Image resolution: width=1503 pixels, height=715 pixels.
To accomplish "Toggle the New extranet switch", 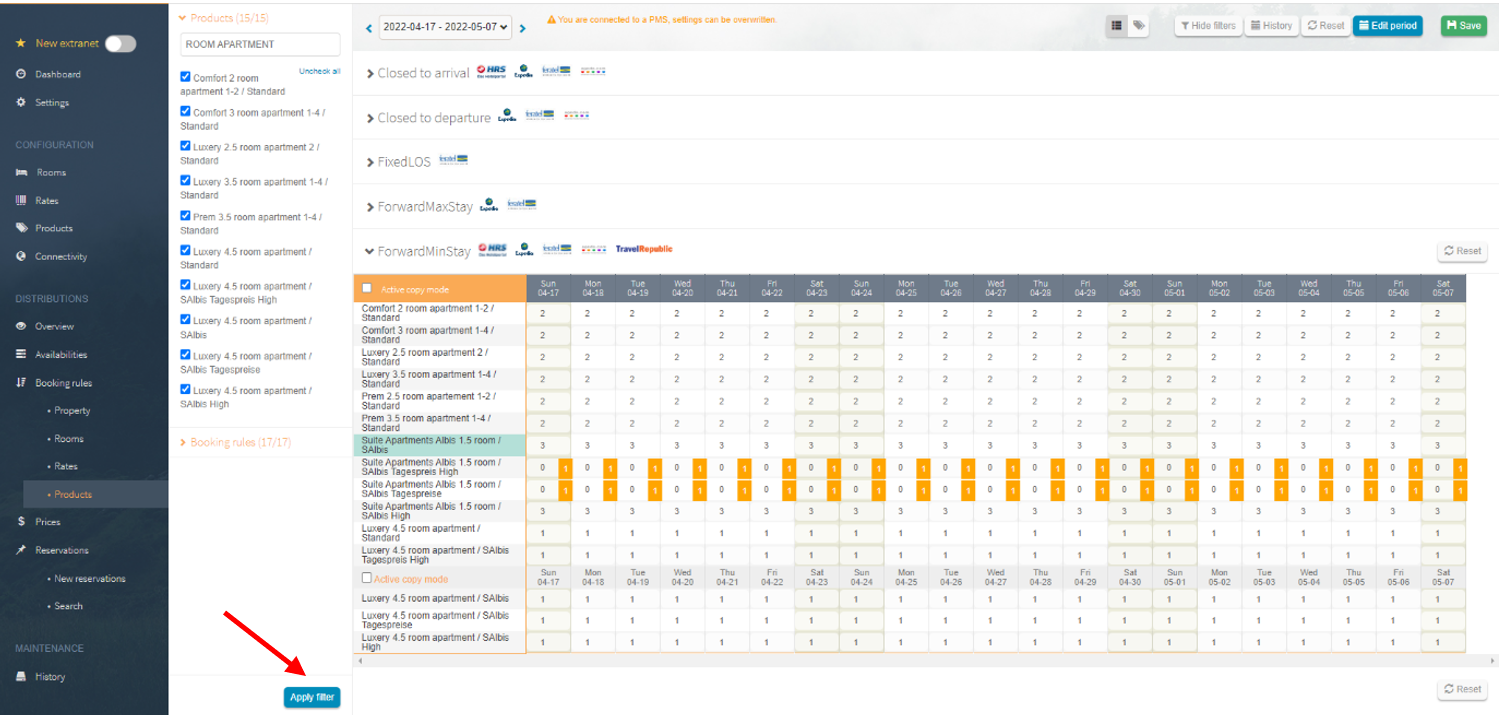I will pos(120,44).
